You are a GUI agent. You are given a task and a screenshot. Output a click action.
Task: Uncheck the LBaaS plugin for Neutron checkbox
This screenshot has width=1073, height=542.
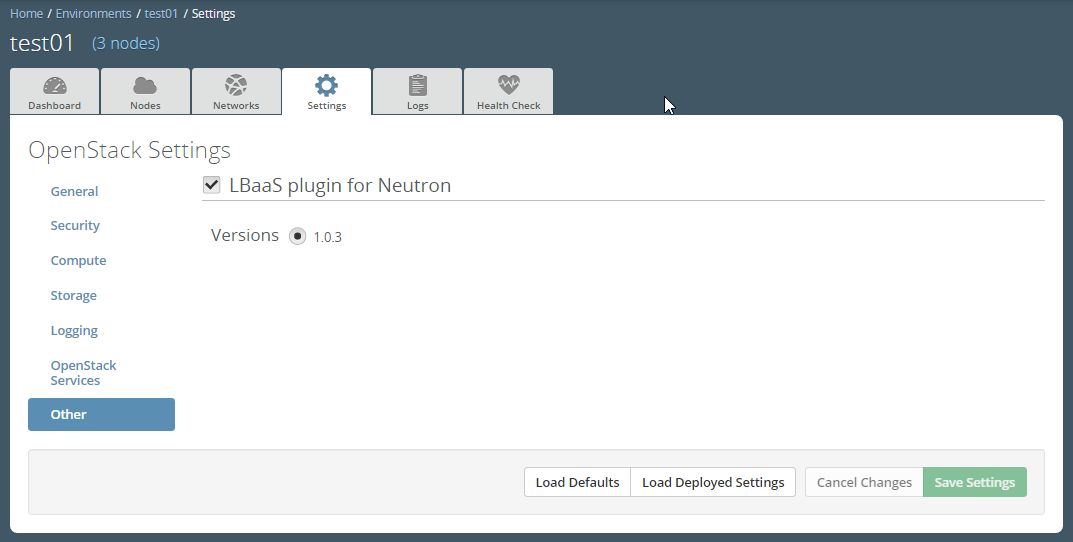[211, 185]
